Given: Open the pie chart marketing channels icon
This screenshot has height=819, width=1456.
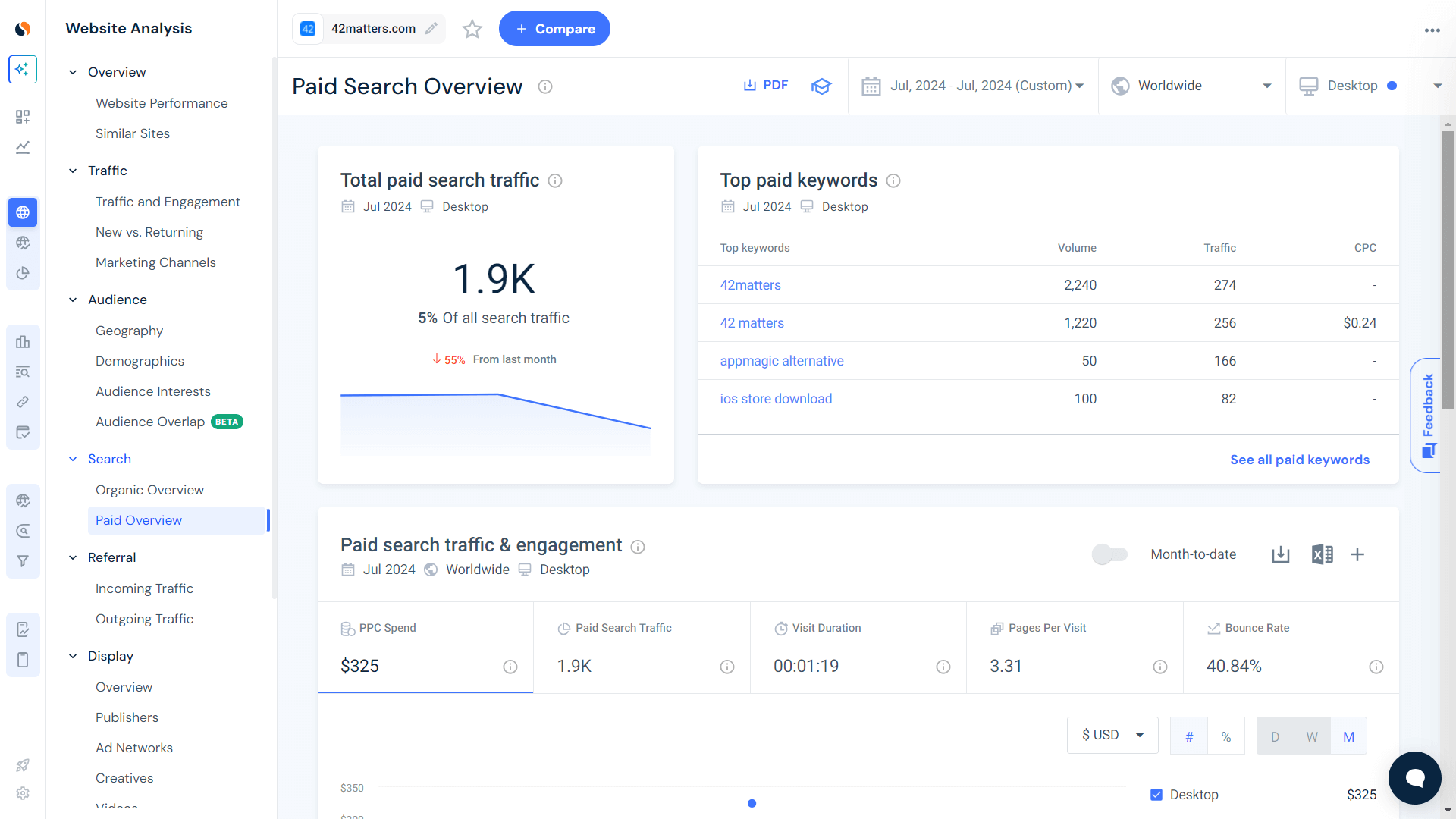Looking at the screenshot, I should (x=23, y=273).
